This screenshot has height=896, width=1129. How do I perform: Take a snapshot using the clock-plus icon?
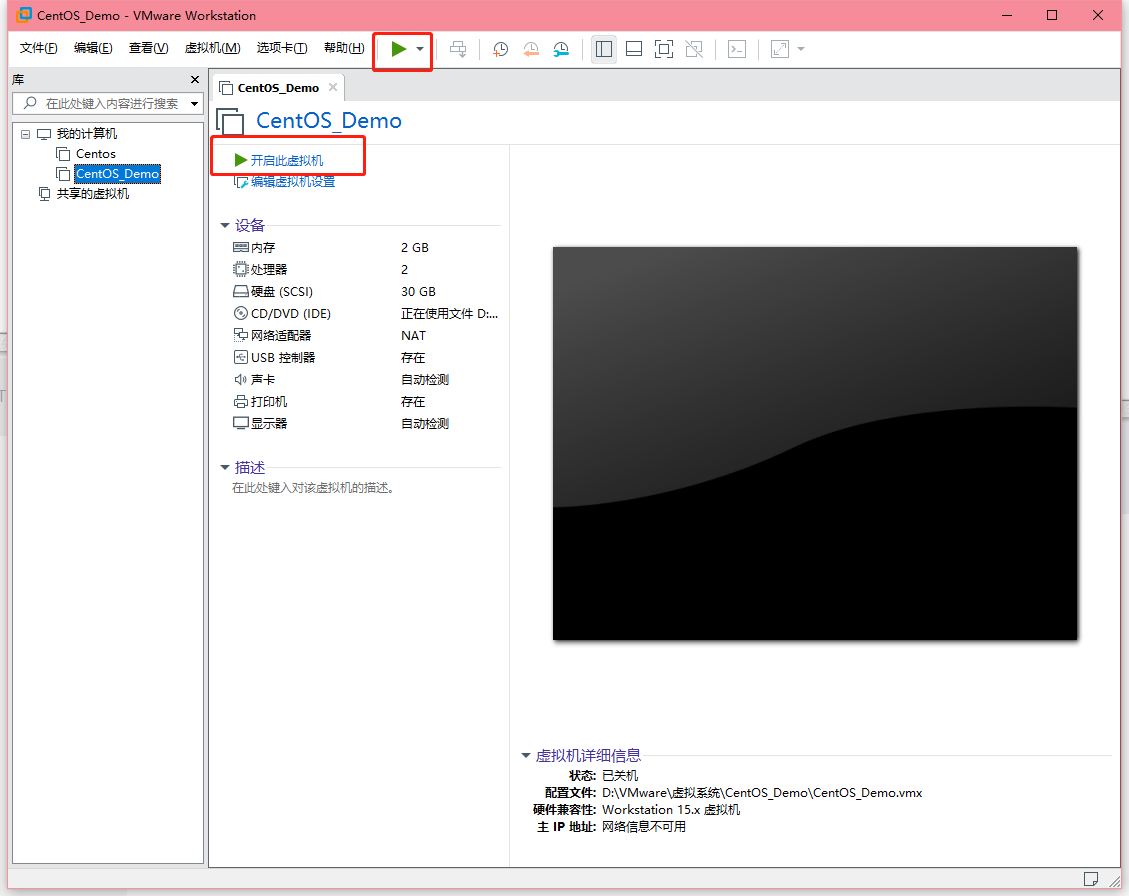[x=500, y=49]
